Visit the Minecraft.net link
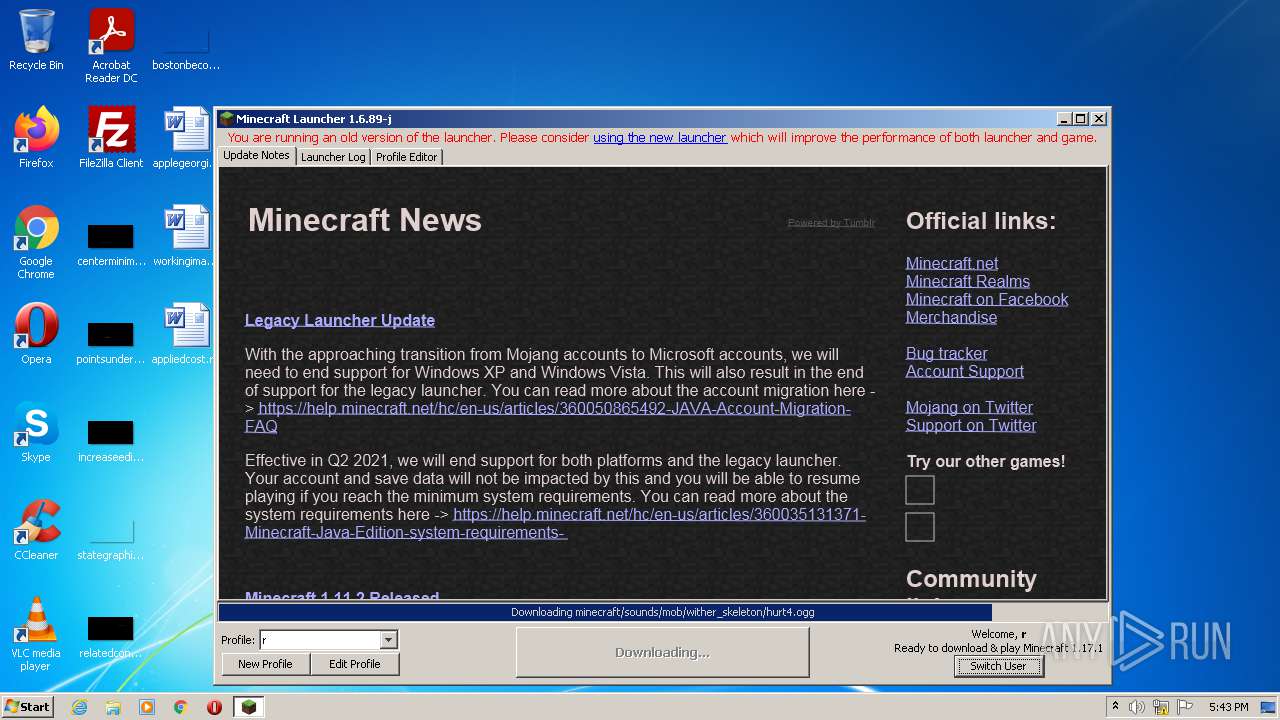 click(x=952, y=263)
